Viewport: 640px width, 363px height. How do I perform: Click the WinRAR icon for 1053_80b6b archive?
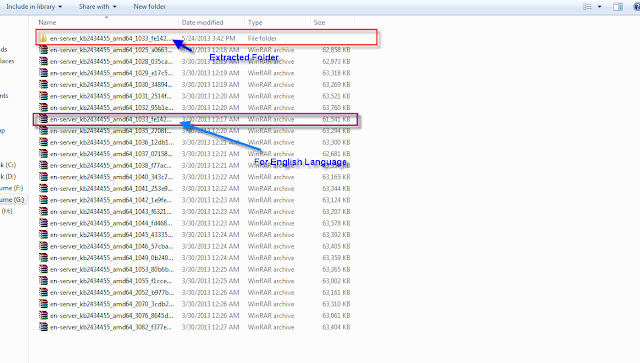point(43,269)
